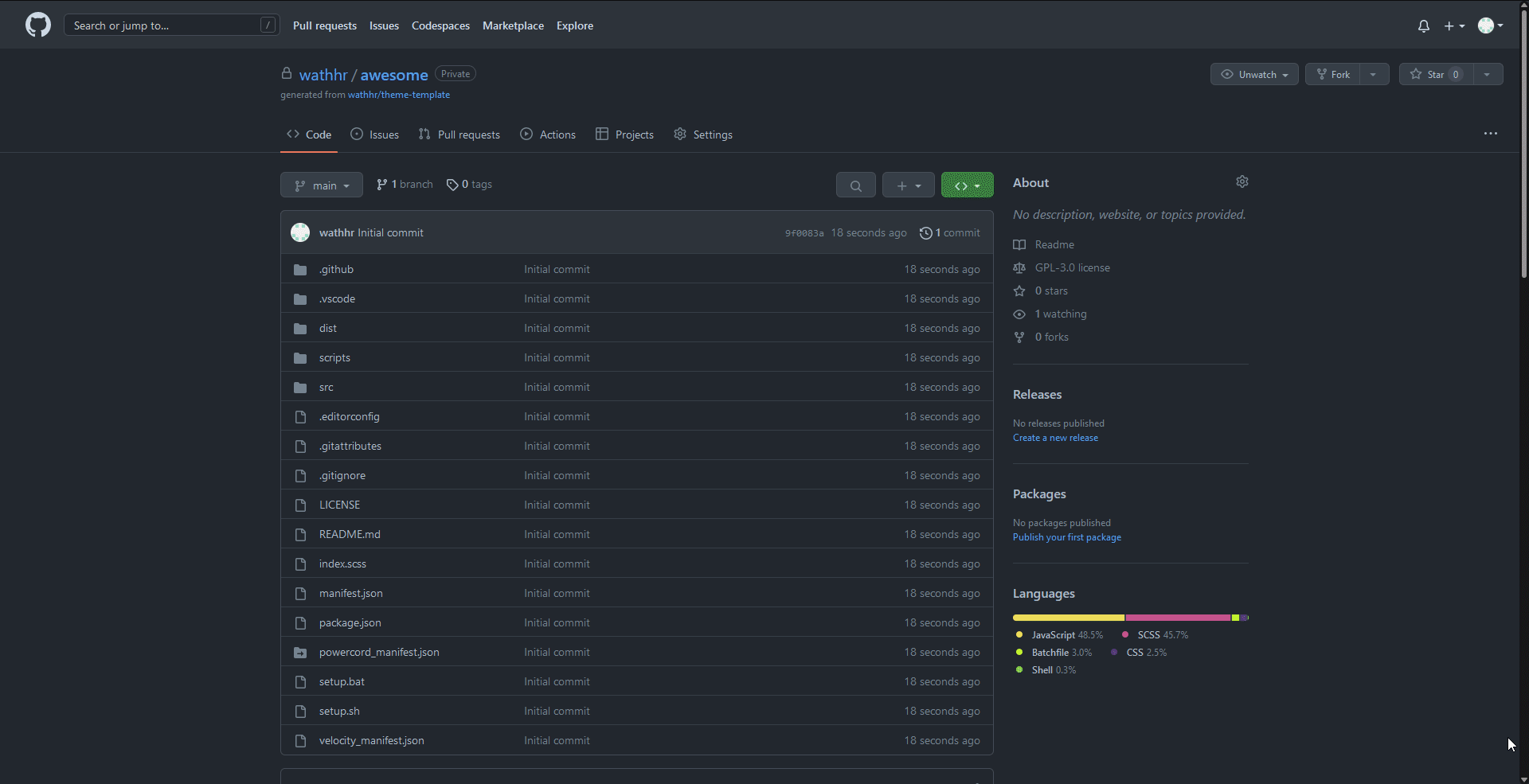The image size is (1529, 784).
Task: Open repository Settings via the gear tab
Action: point(702,134)
